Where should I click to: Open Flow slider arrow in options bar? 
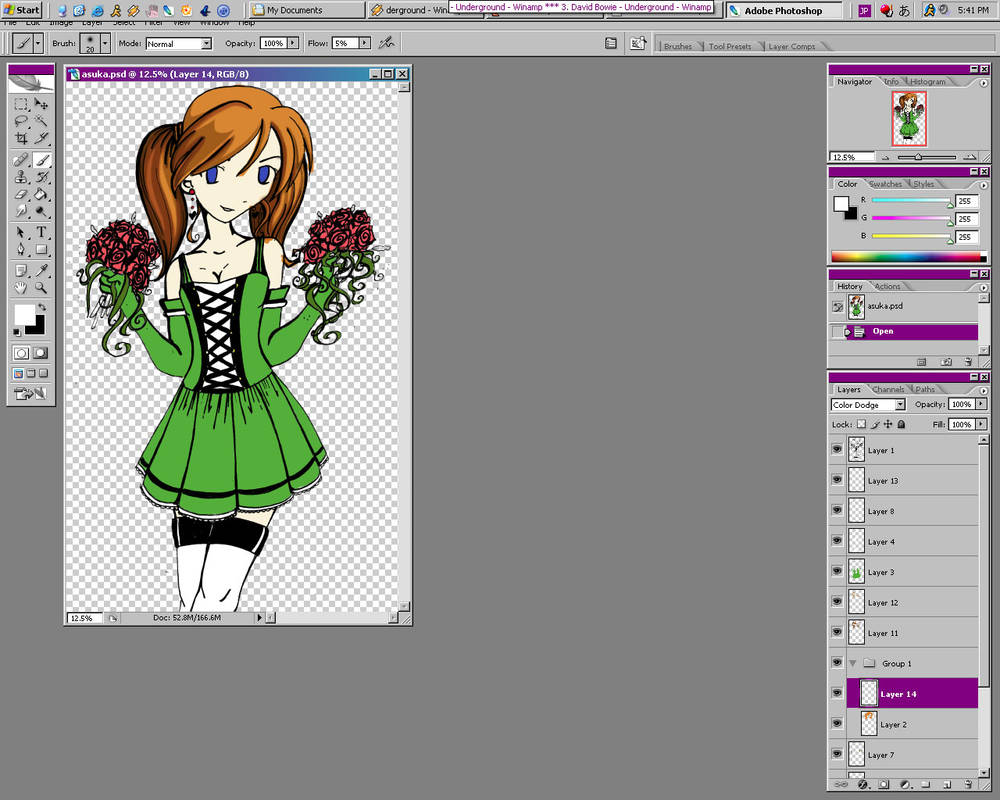[x=364, y=43]
